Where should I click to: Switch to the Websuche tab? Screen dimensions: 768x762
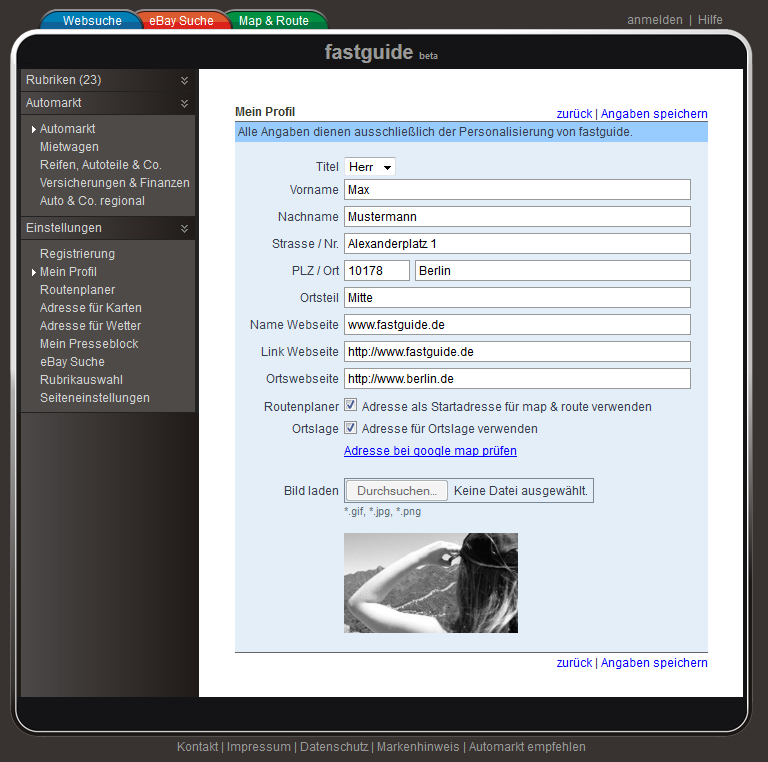(92, 21)
